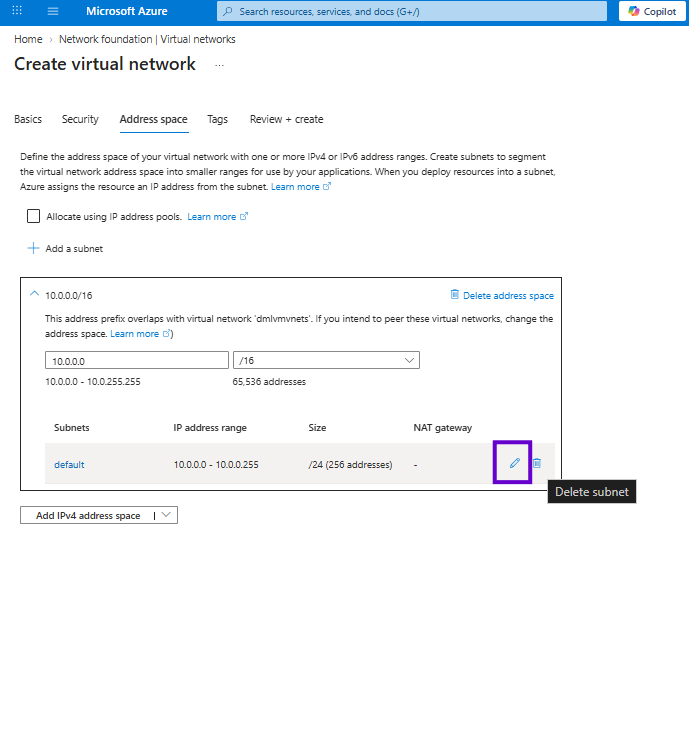Enable Allocate using IP address pools checkbox
Image resolution: width=689 pixels, height=736 pixels.
33,216
